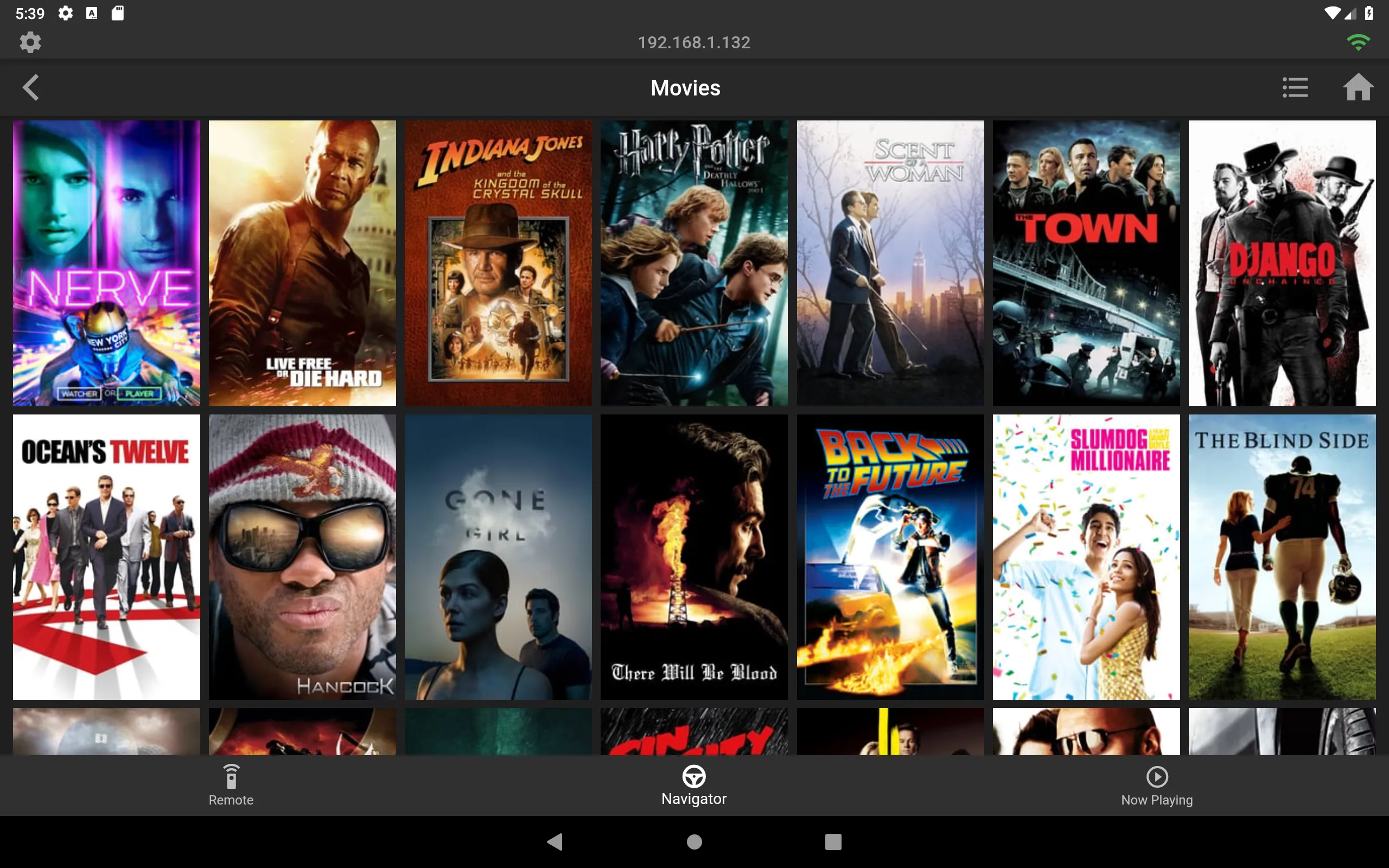
Task: Open the Indiana Jones movie poster
Action: (499, 262)
